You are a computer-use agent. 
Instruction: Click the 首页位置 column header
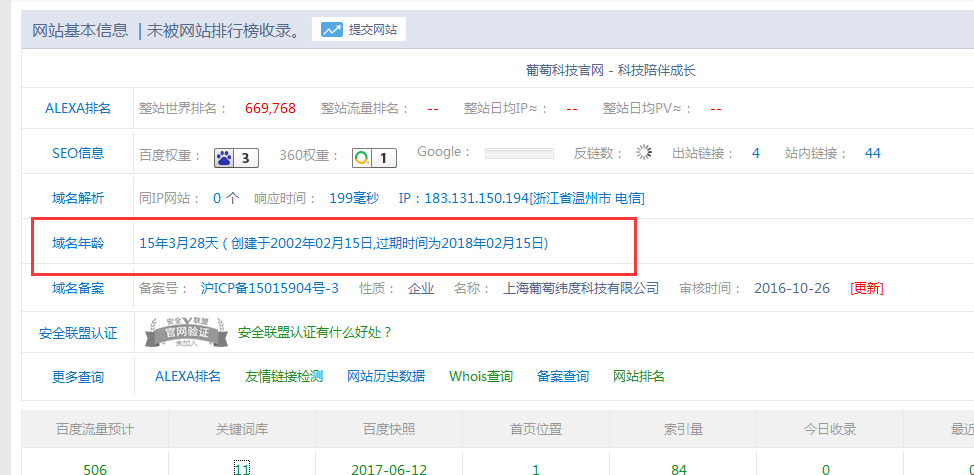(536, 428)
